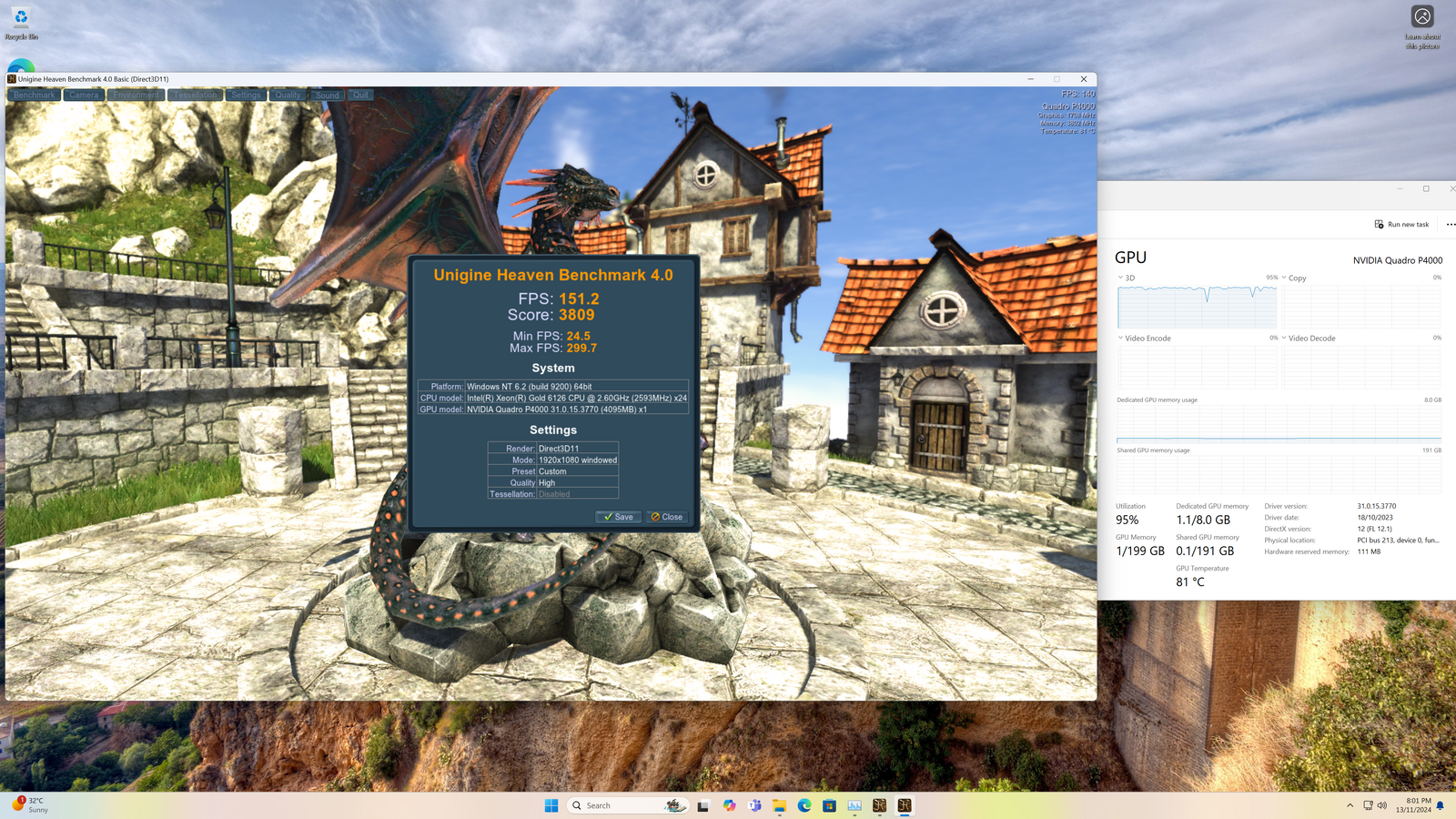1456x819 pixels.
Task: Open the clock and calendar flyout
Action: tap(1413, 805)
